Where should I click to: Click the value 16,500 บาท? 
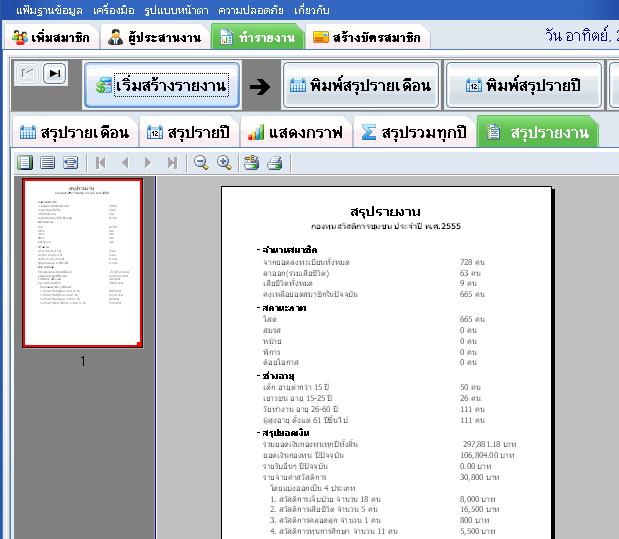[479, 509]
